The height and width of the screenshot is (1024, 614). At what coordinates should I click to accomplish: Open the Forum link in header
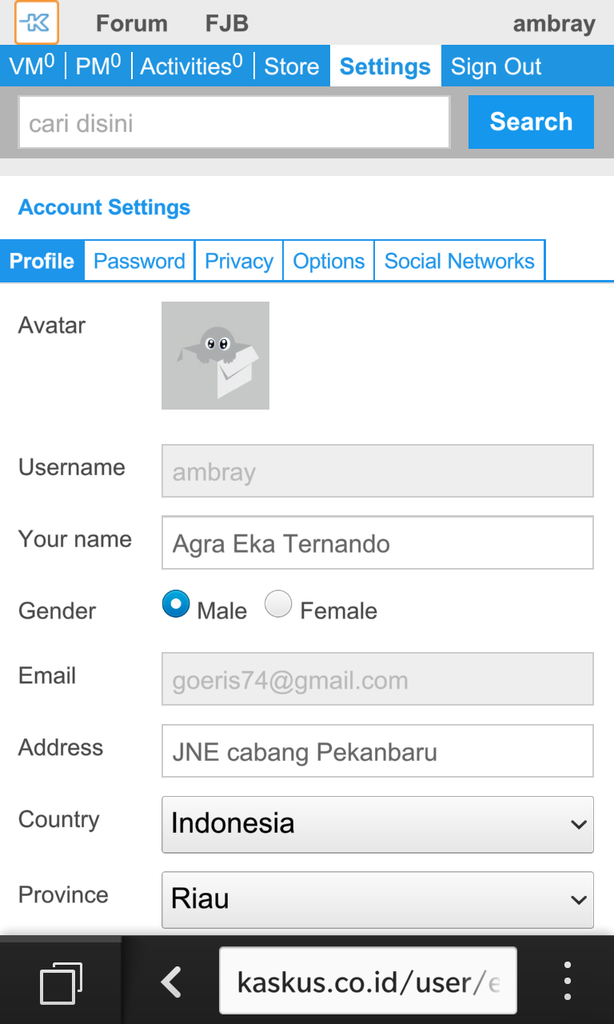[132, 24]
